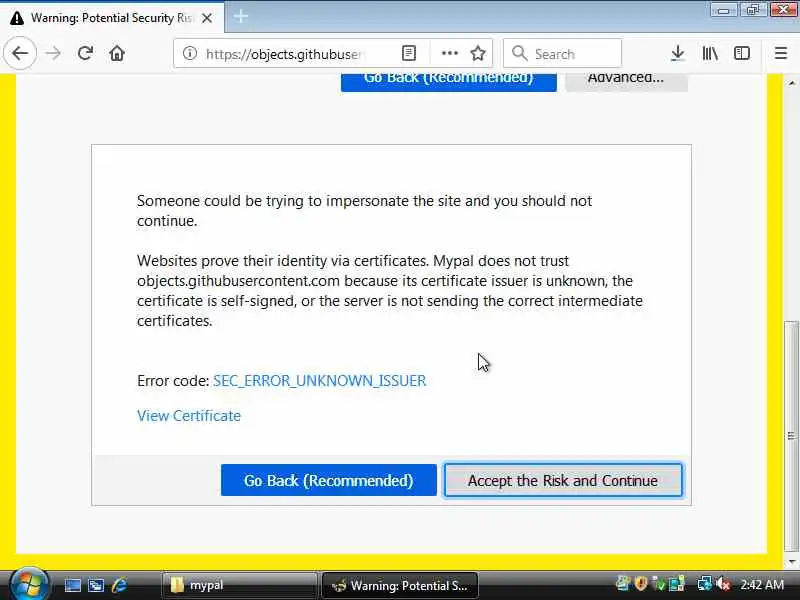Minimize the browser window
Image resolution: width=800 pixels, height=600 pixels.
[723, 10]
